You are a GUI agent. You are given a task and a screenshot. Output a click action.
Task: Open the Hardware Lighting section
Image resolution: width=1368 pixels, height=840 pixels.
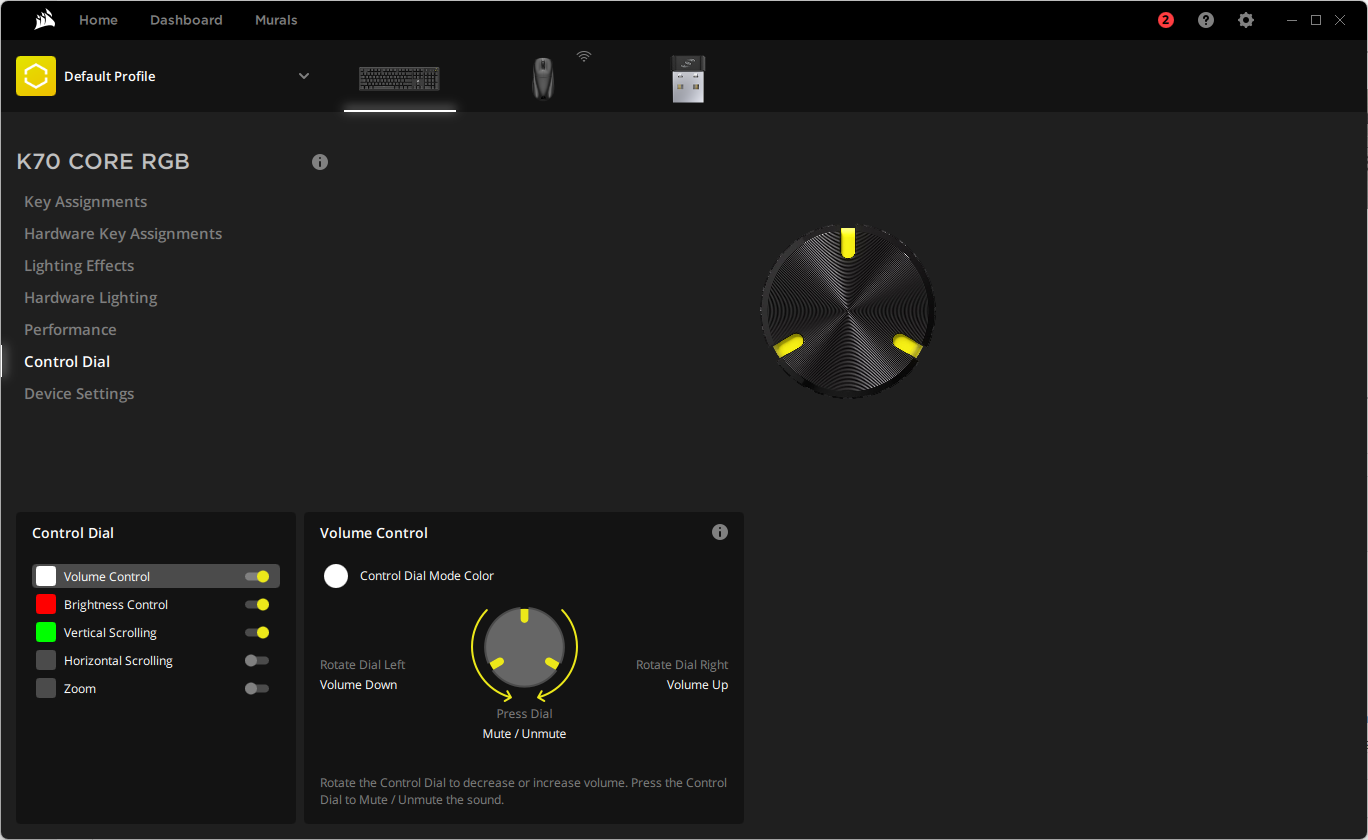[91, 298]
